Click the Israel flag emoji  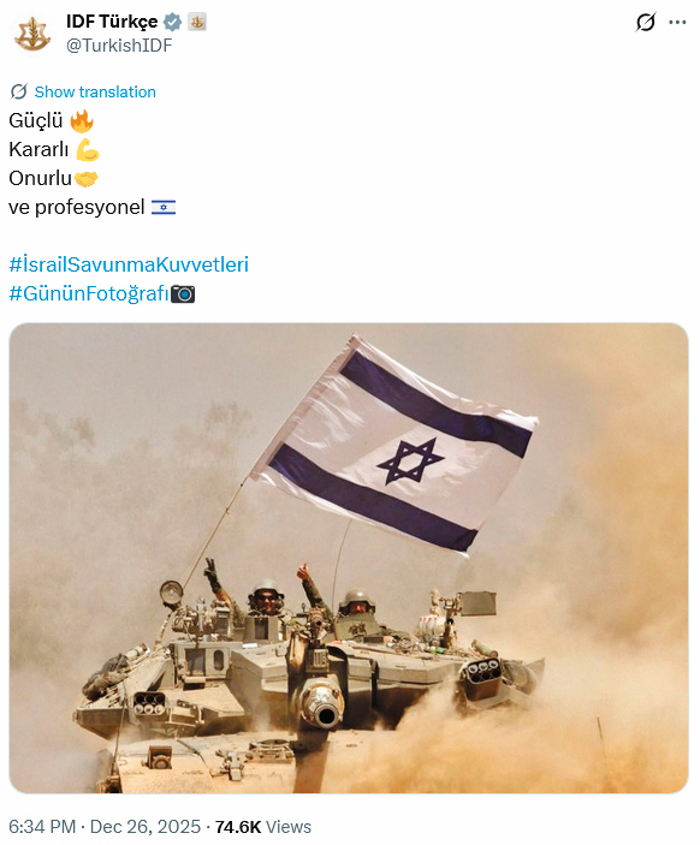(x=163, y=207)
